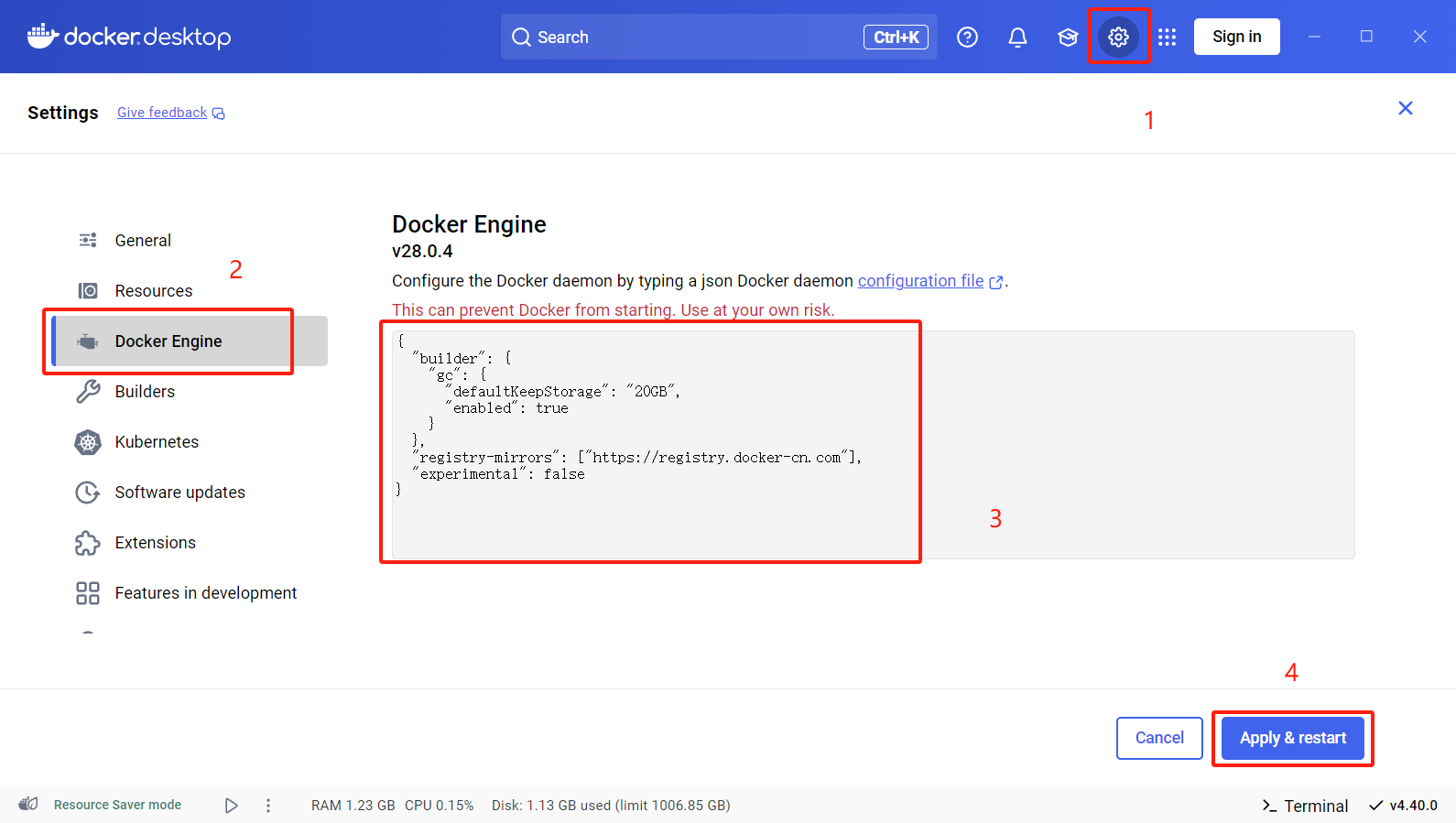Open Features in development tab
Viewport: 1456px width, 823px height.
(x=190, y=592)
